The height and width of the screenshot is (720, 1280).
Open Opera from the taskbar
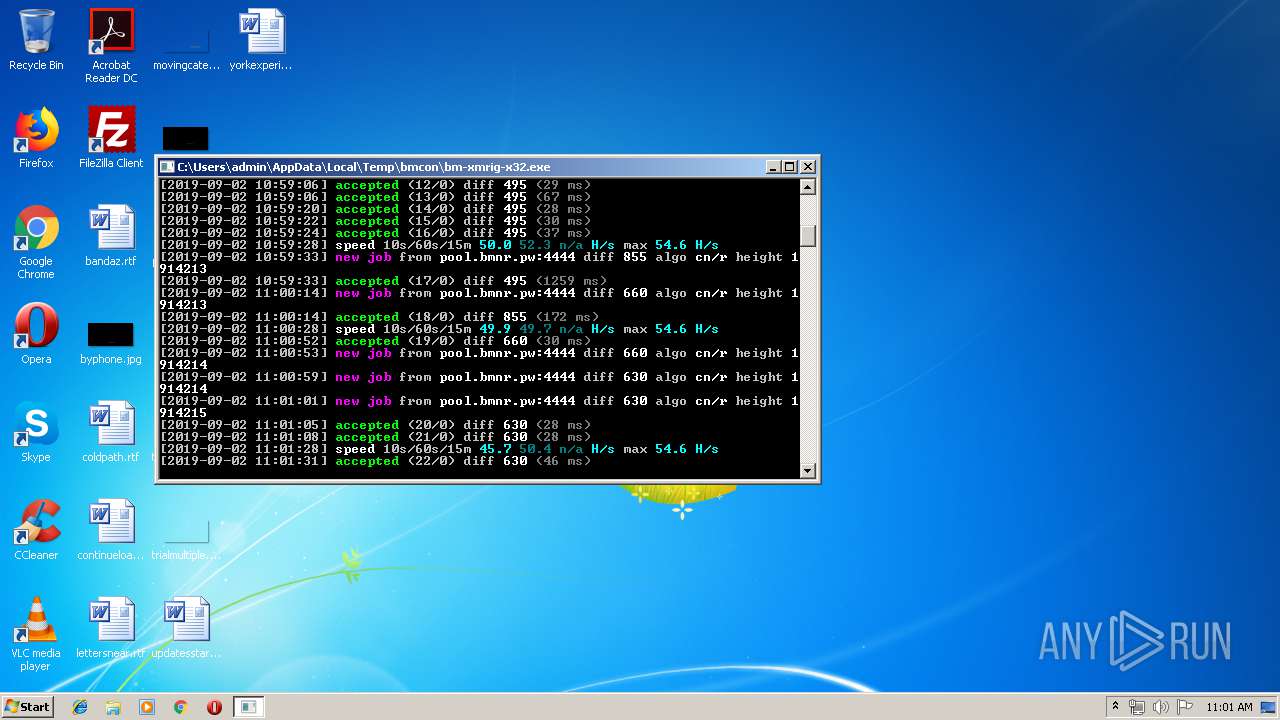pyautogui.click(x=214, y=707)
